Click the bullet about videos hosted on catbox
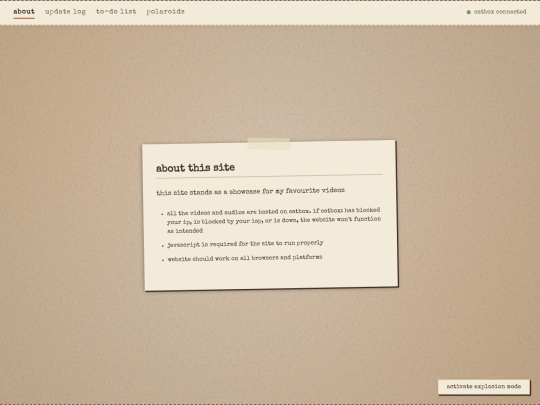Image resolution: width=540 pixels, height=405 pixels. click(274, 220)
